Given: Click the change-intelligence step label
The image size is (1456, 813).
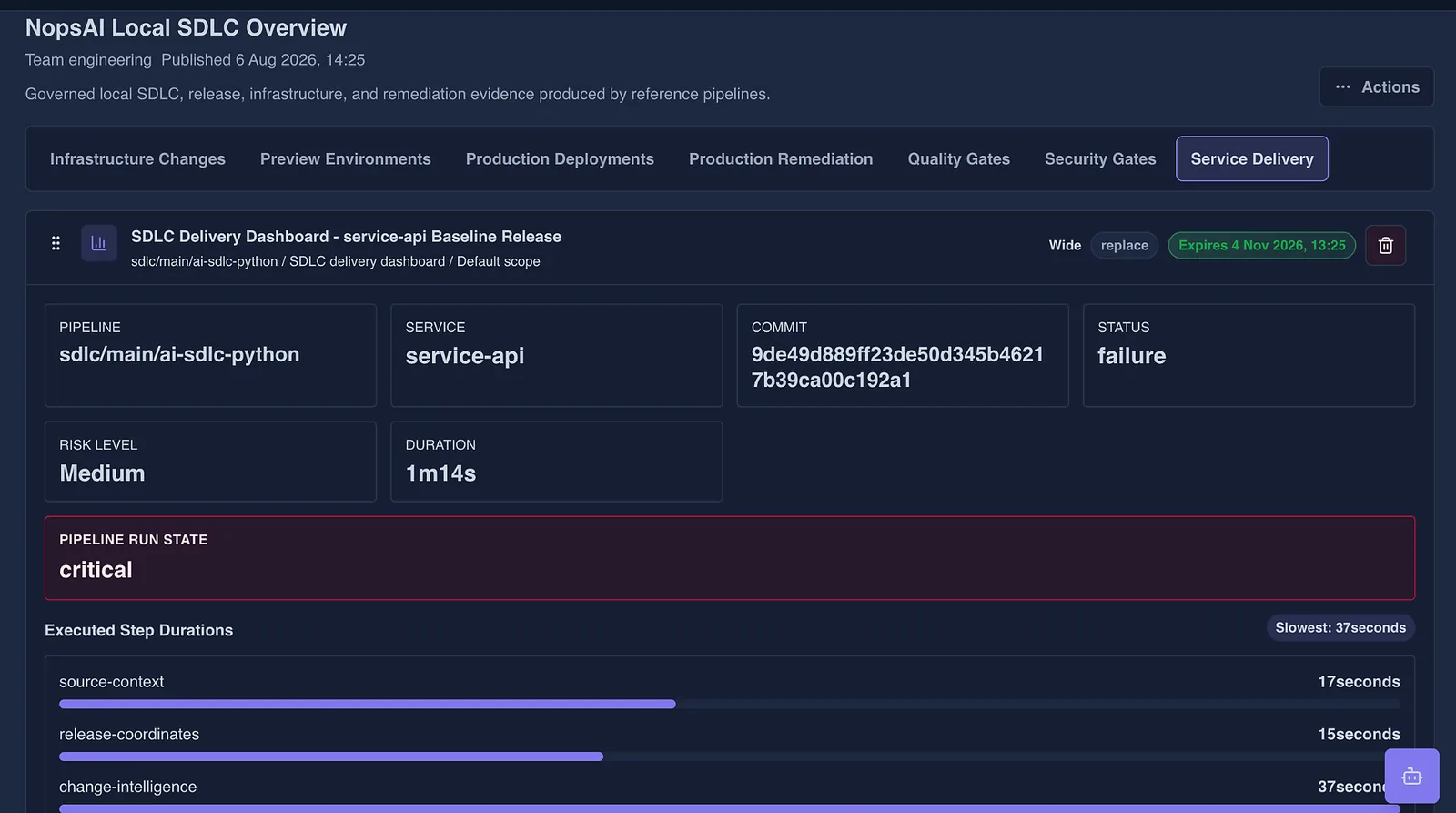Looking at the screenshot, I should coord(127,787).
